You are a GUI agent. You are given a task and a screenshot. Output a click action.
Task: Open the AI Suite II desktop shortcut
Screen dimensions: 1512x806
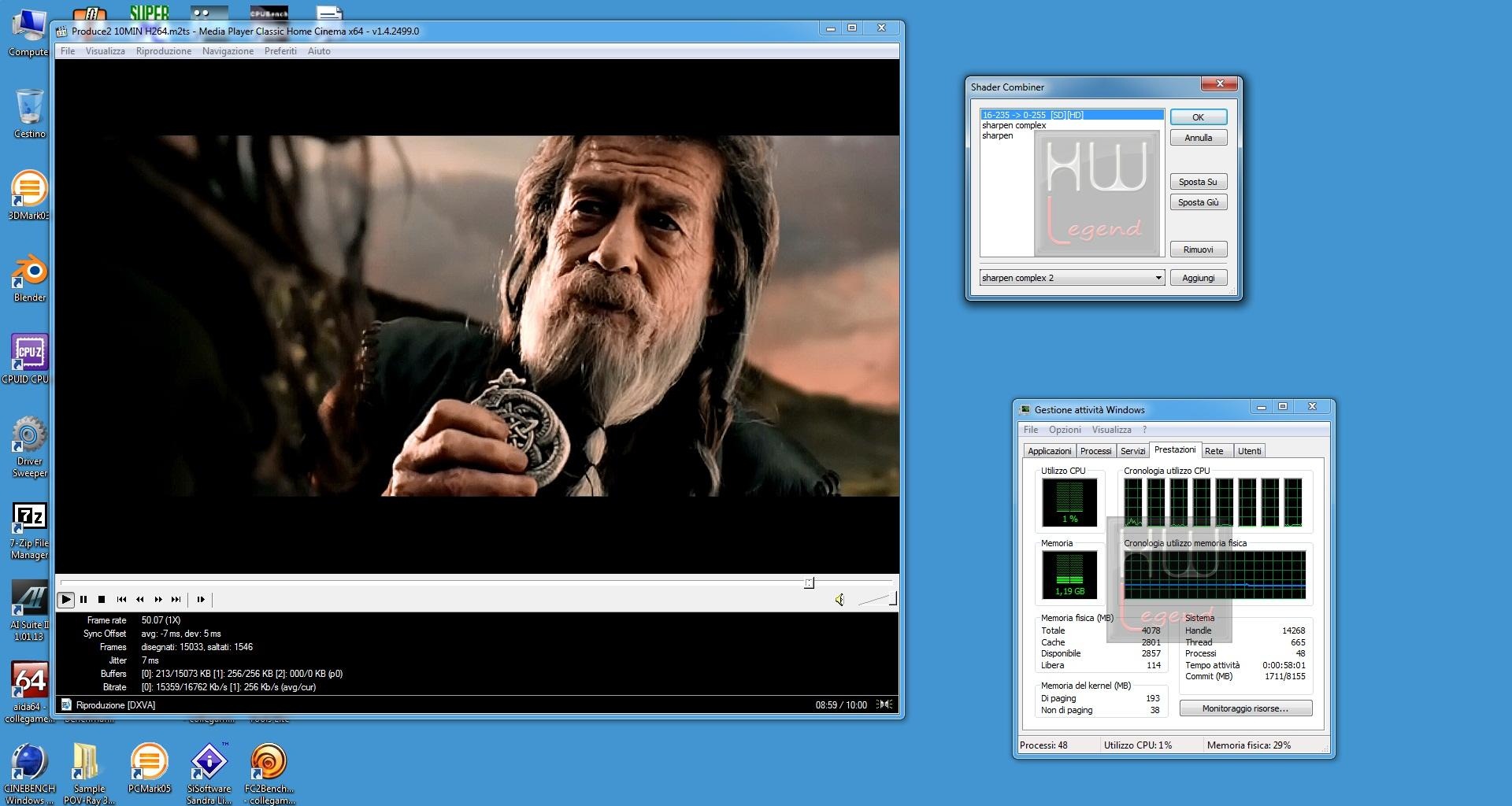(x=30, y=611)
